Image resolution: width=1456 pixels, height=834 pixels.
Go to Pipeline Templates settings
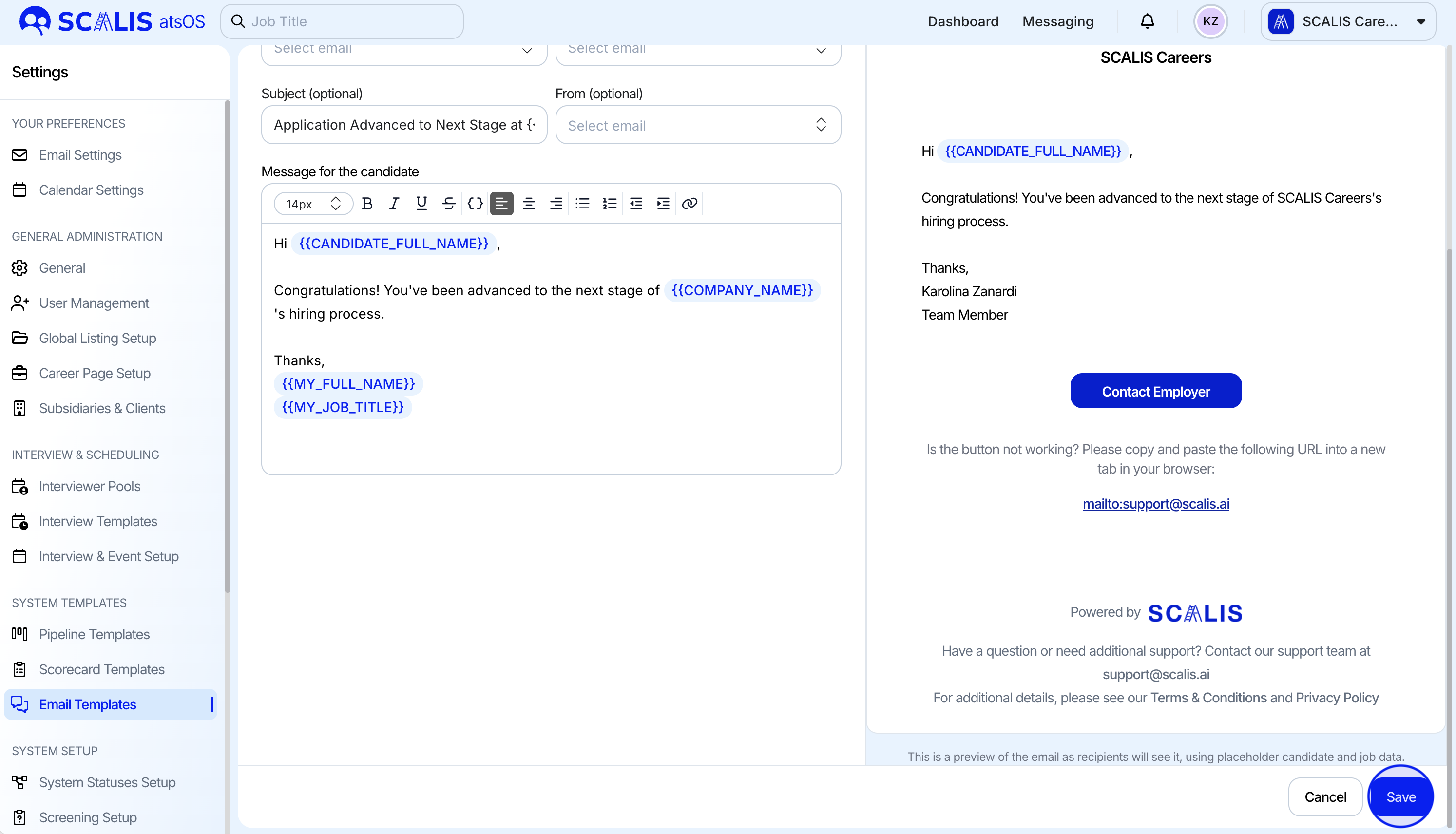94,634
